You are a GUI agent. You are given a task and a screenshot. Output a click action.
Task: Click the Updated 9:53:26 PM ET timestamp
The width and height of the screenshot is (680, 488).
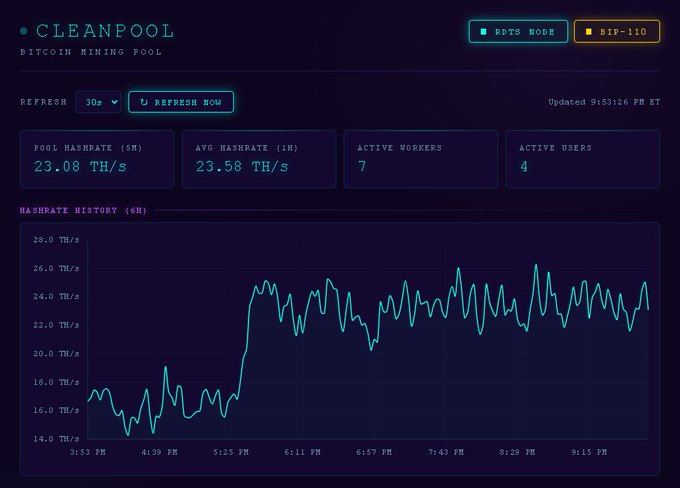[604, 102]
